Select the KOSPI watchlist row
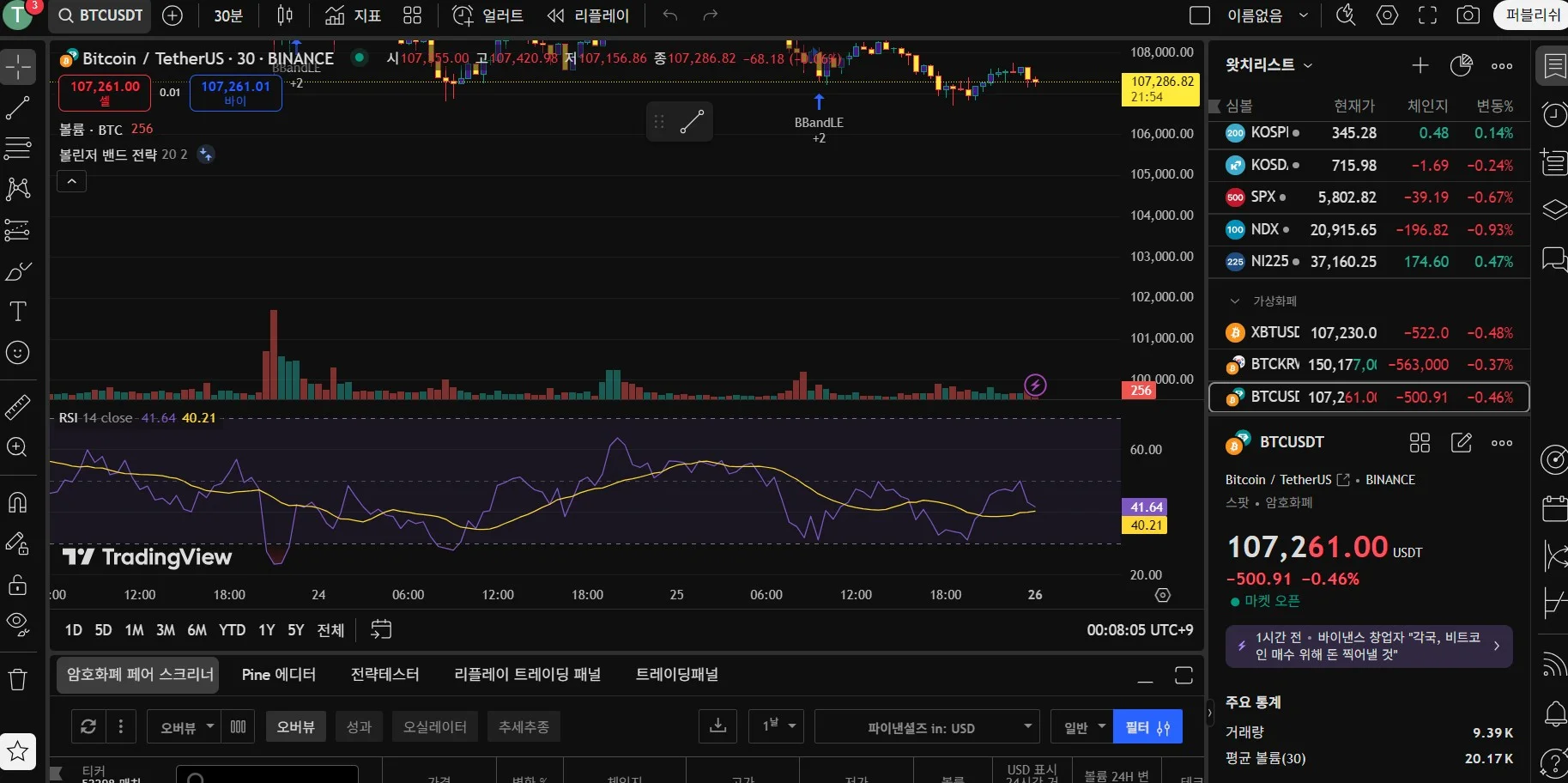1568x783 pixels. 1369,133
